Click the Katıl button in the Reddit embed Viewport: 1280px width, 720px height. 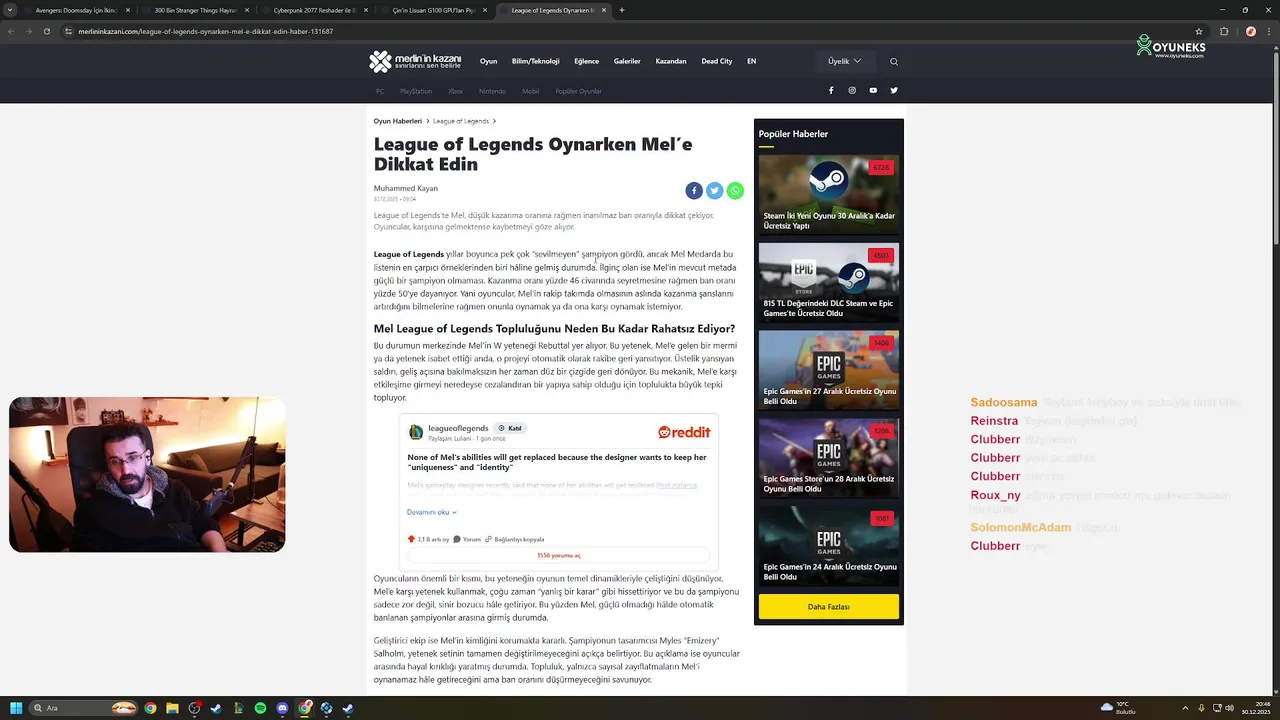tap(511, 428)
